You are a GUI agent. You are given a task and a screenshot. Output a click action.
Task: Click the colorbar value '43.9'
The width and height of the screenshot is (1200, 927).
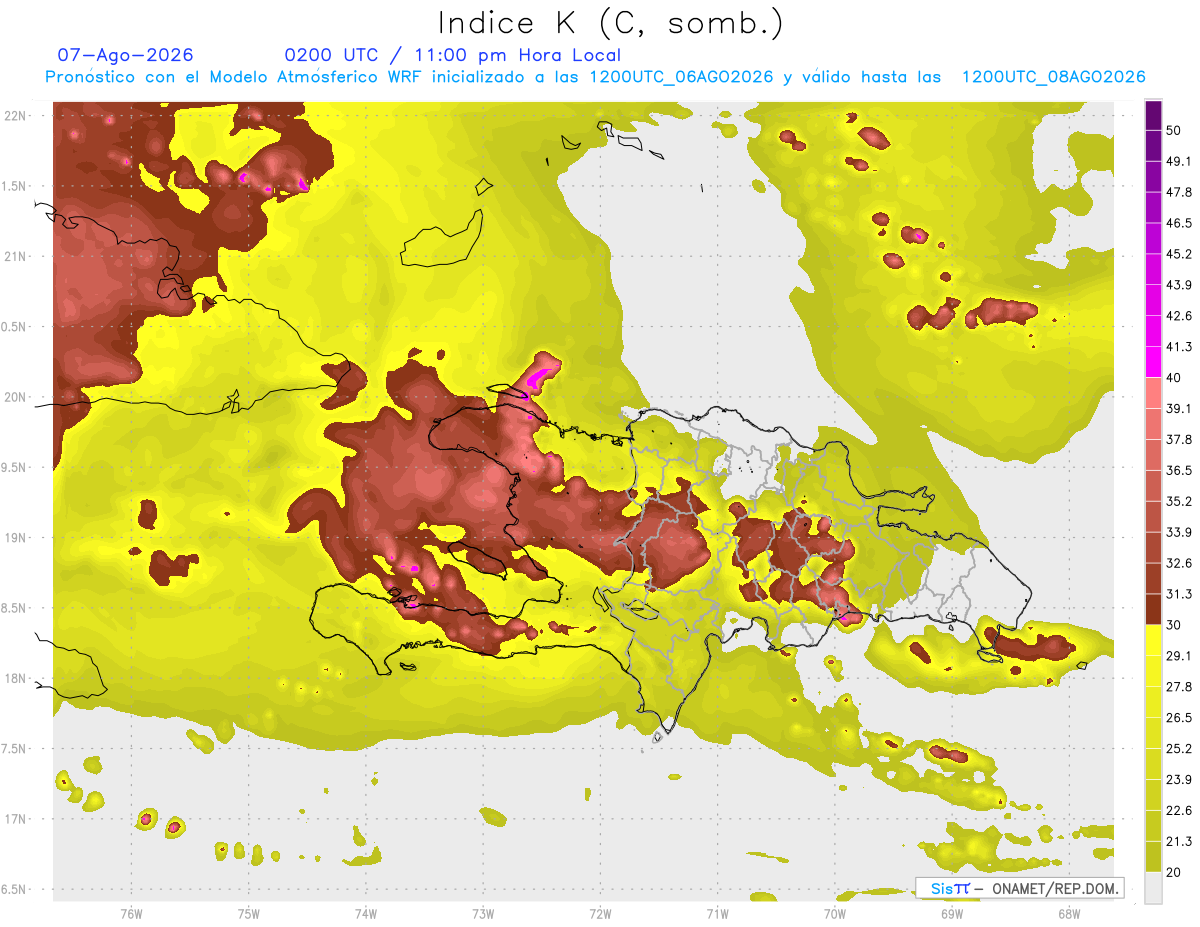[1179, 286]
